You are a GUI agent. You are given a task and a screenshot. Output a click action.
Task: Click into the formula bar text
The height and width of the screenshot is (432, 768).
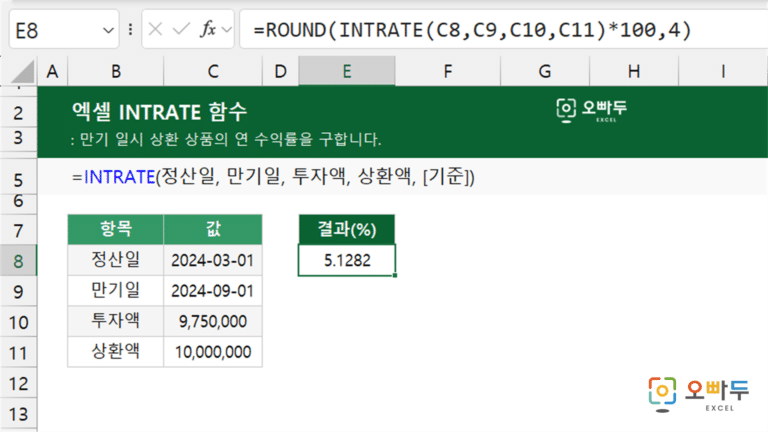[x=504, y=29]
